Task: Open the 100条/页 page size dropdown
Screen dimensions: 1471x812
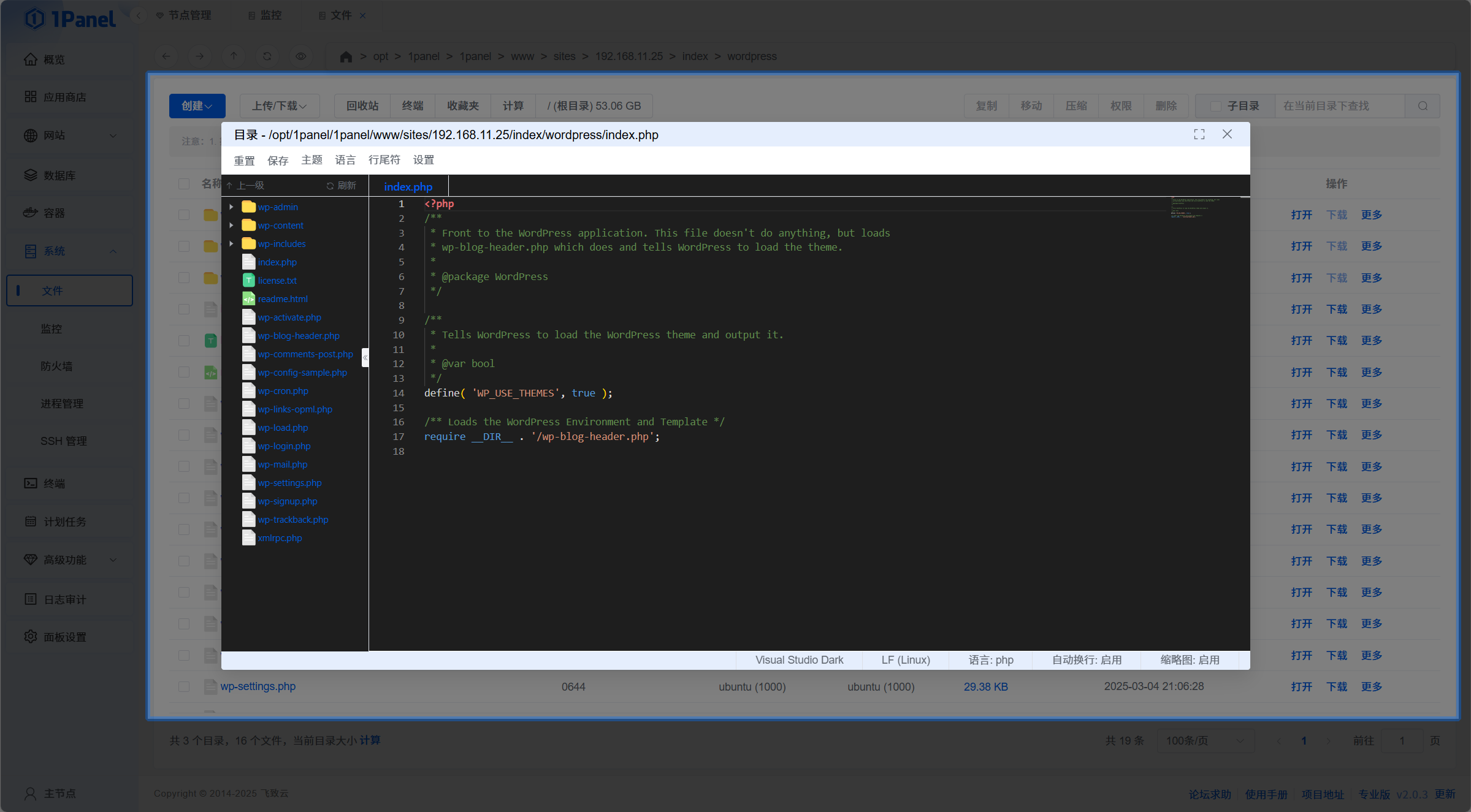Action: tap(1204, 741)
